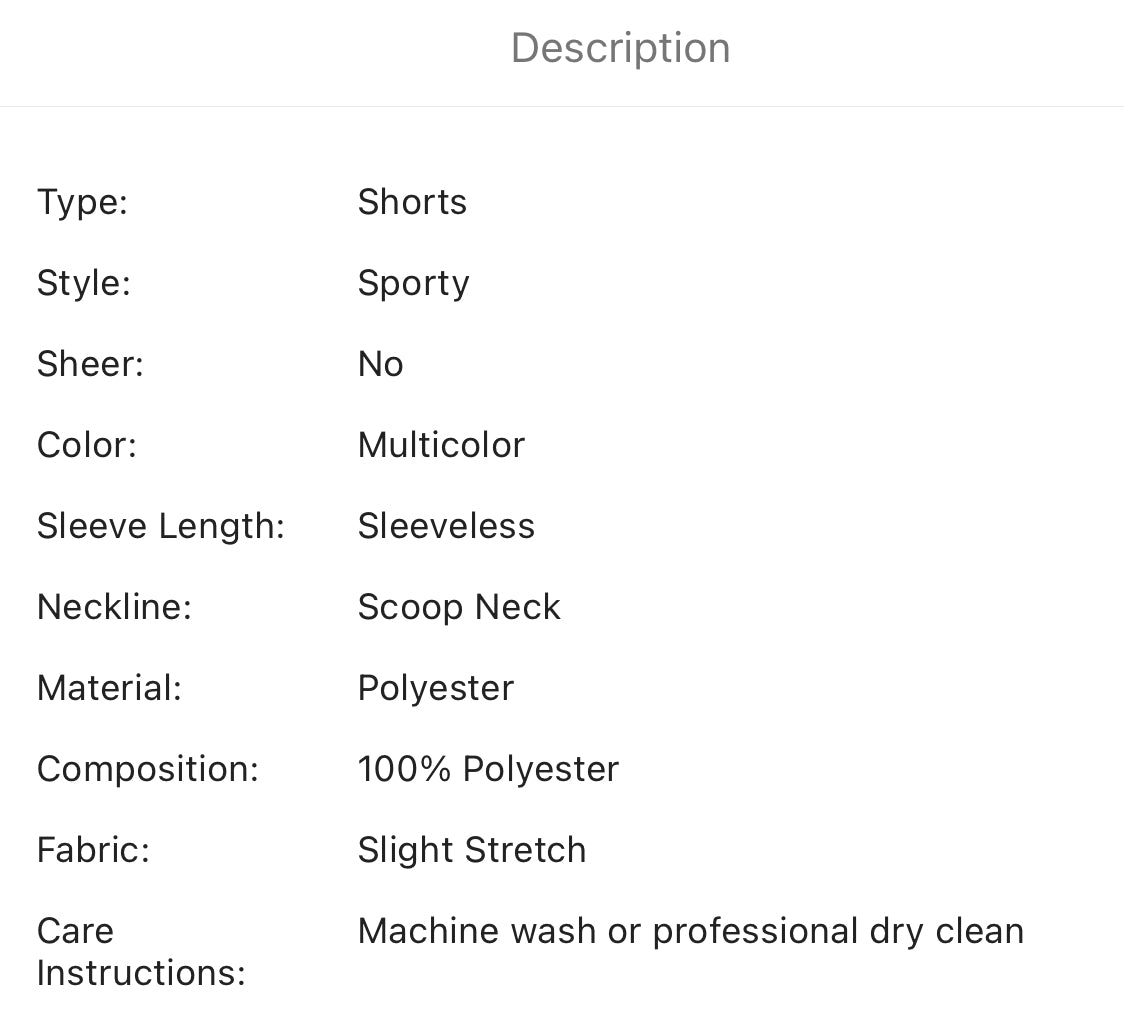The image size is (1124, 1019).
Task: Click the Sporty style value
Action: [x=413, y=283]
